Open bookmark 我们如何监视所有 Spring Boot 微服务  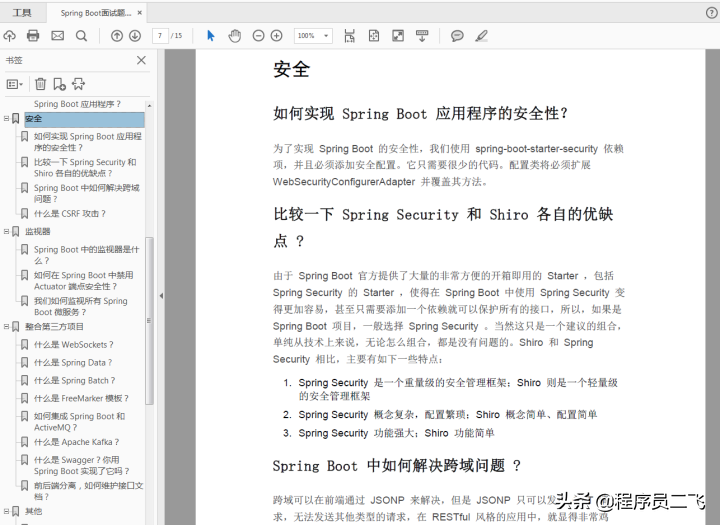point(80,306)
